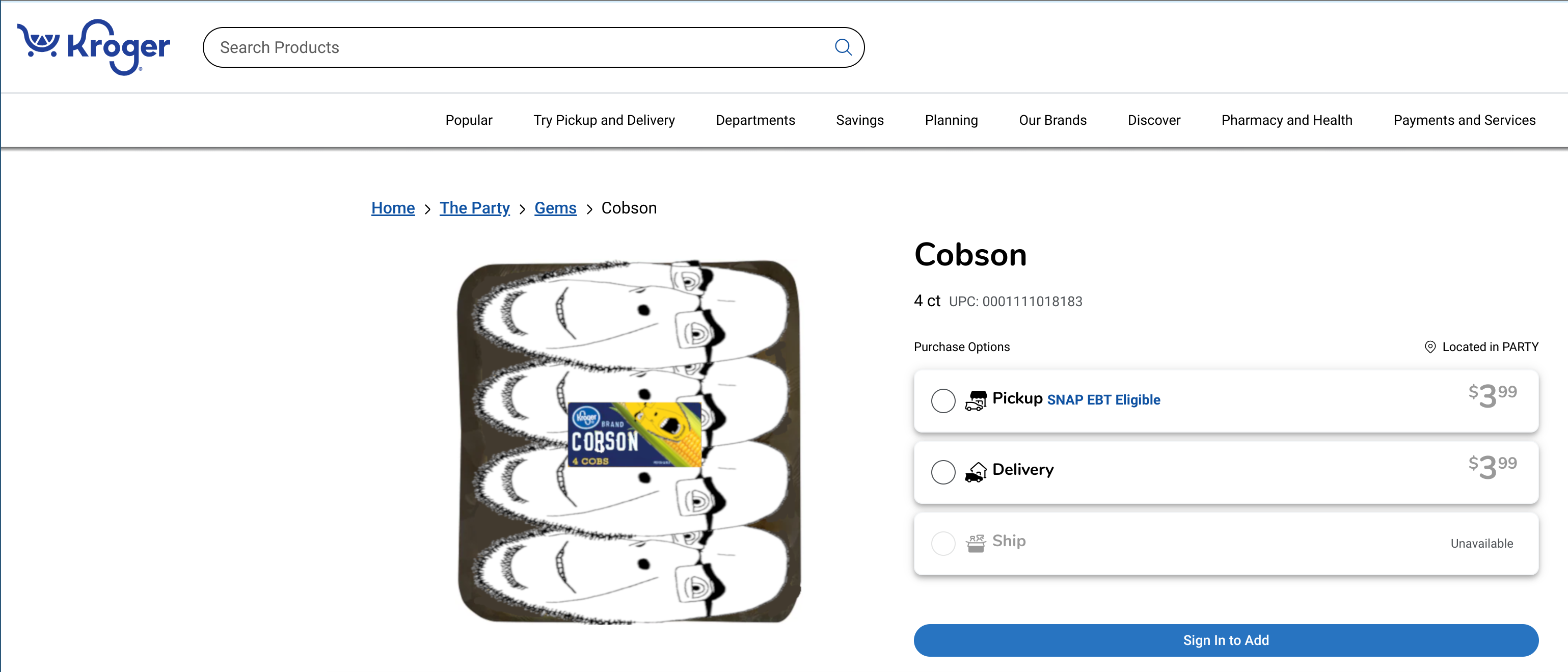Open the Our Brands menu
Viewport: 1568px width, 672px height.
tap(1052, 120)
